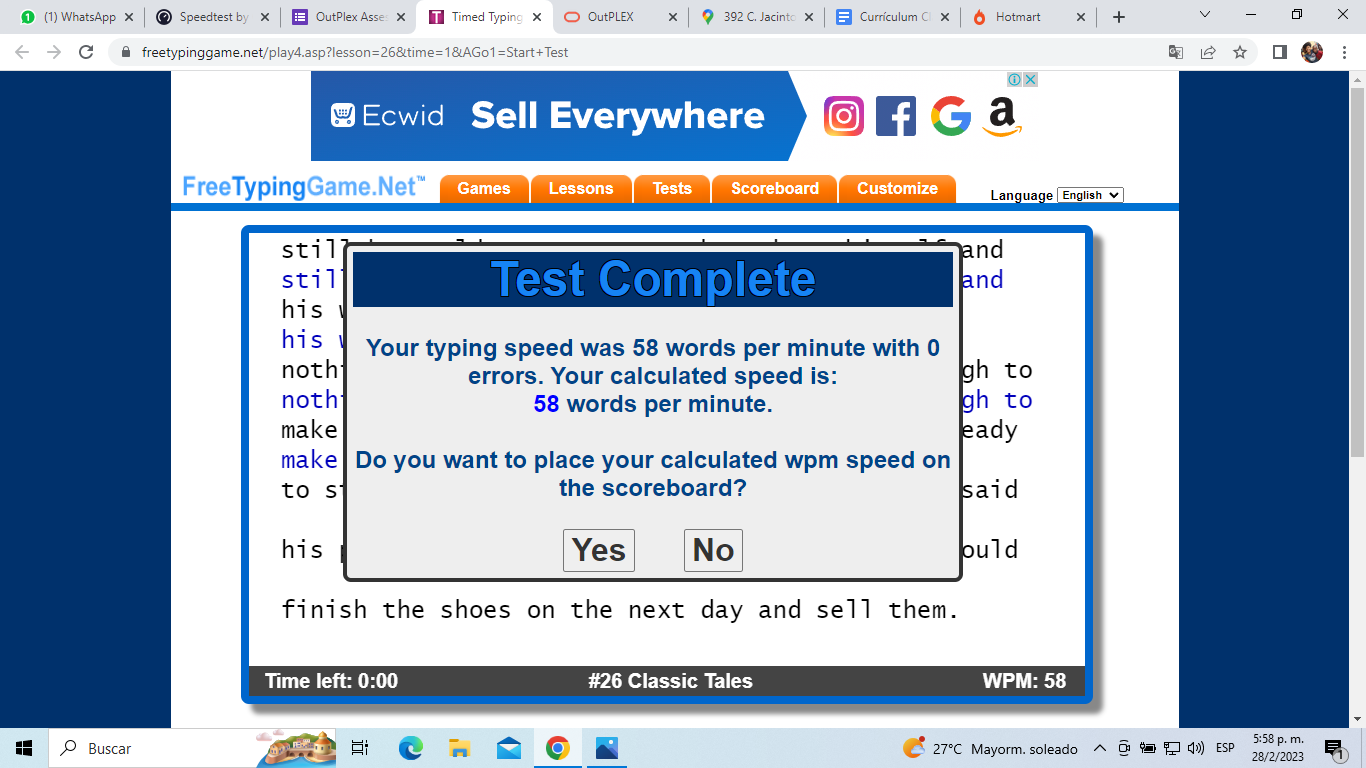This screenshot has height=768, width=1366.
Task: Switch to the Hotmart browser tab
Action: [x=1030, y=17]
